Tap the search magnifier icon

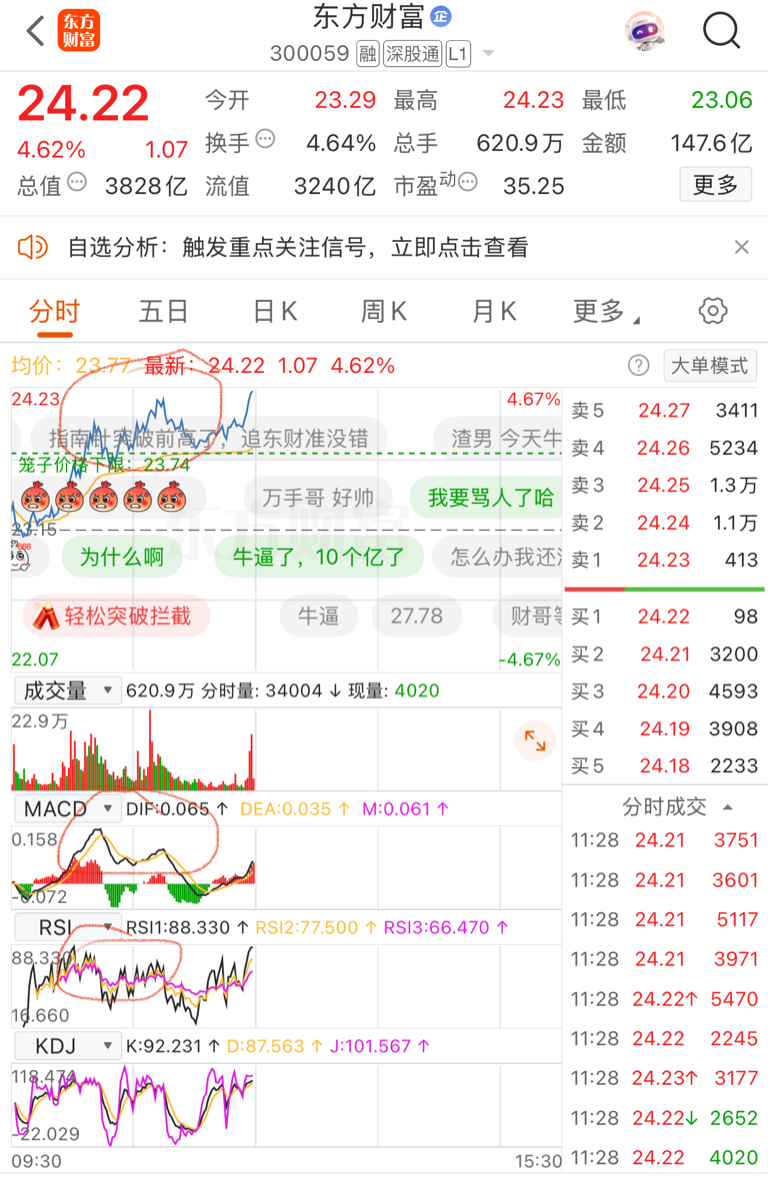coord(721,31)
